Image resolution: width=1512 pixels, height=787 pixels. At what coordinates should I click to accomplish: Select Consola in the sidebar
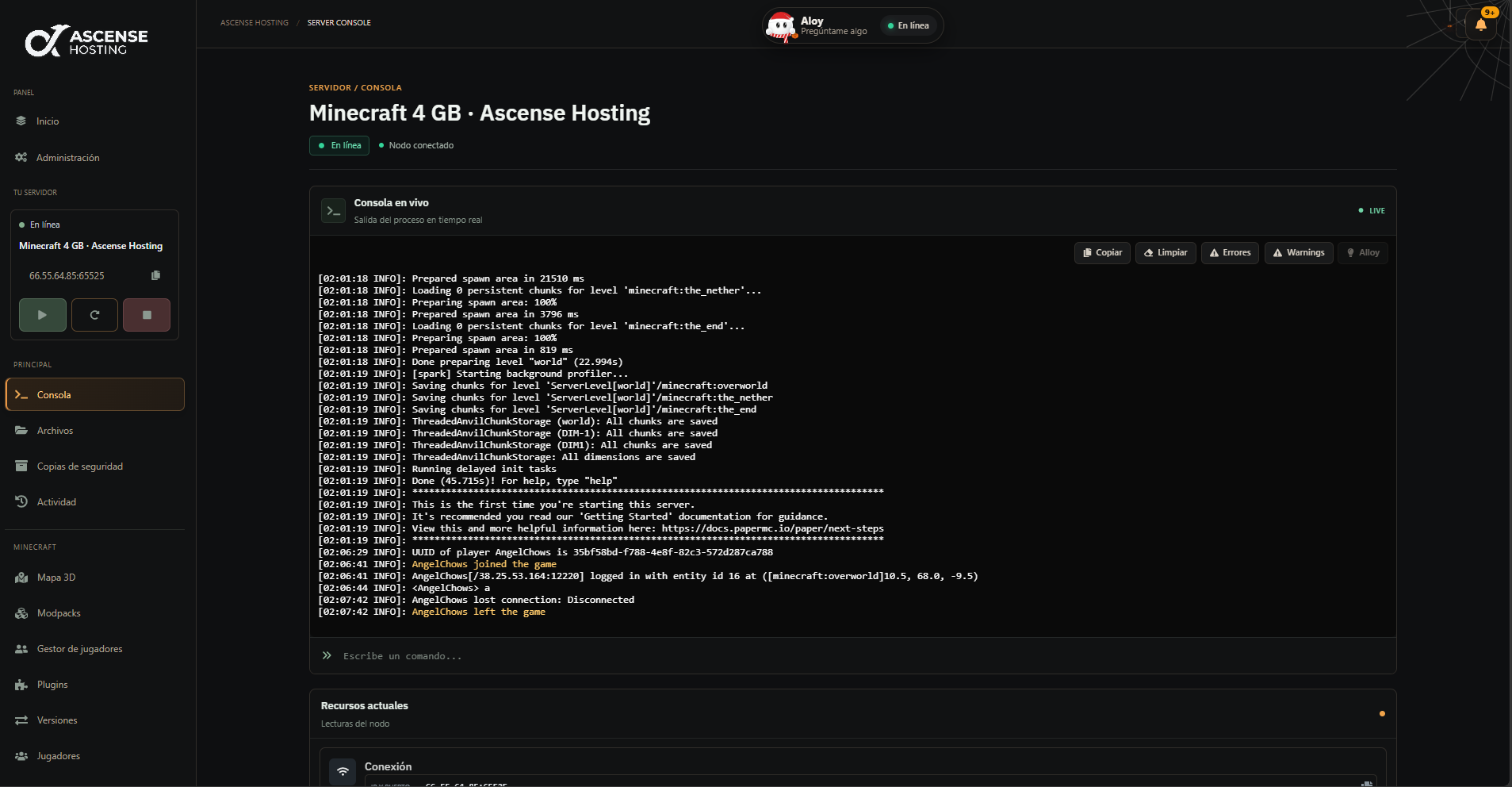[95, 394]
